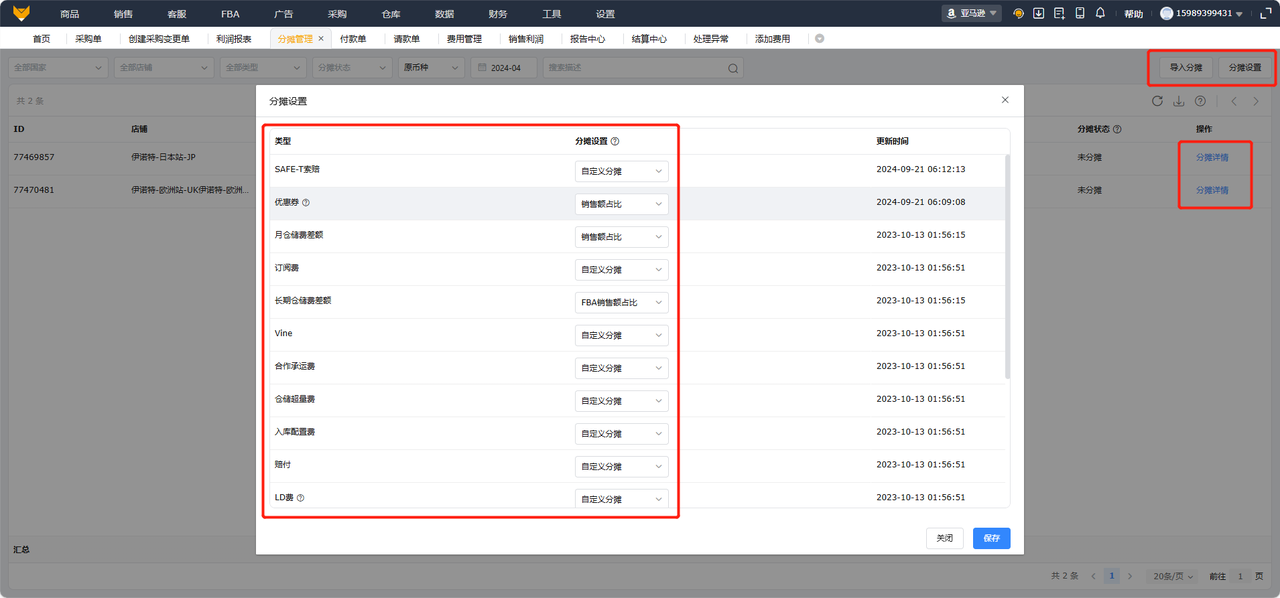Viewport: 1280px width, 598px height.
Task: Click help icon beside 分摊状态 column header
Action: click(x=1117, y=129)
